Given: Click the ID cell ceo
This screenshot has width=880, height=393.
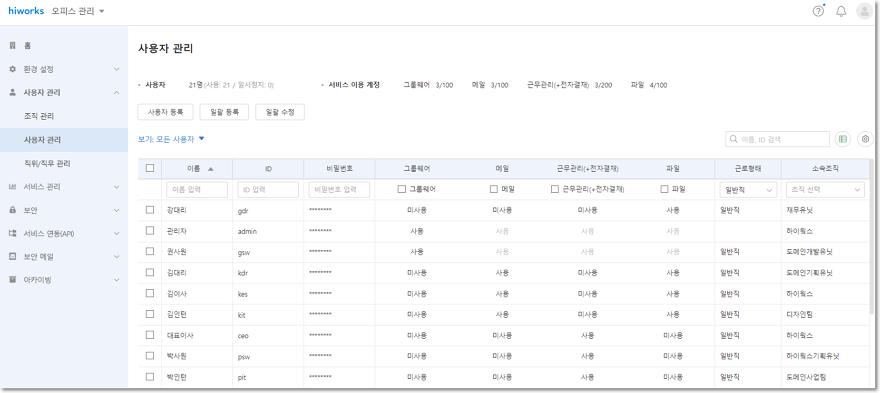Looking at the screenshot, I should pos(244,336).
